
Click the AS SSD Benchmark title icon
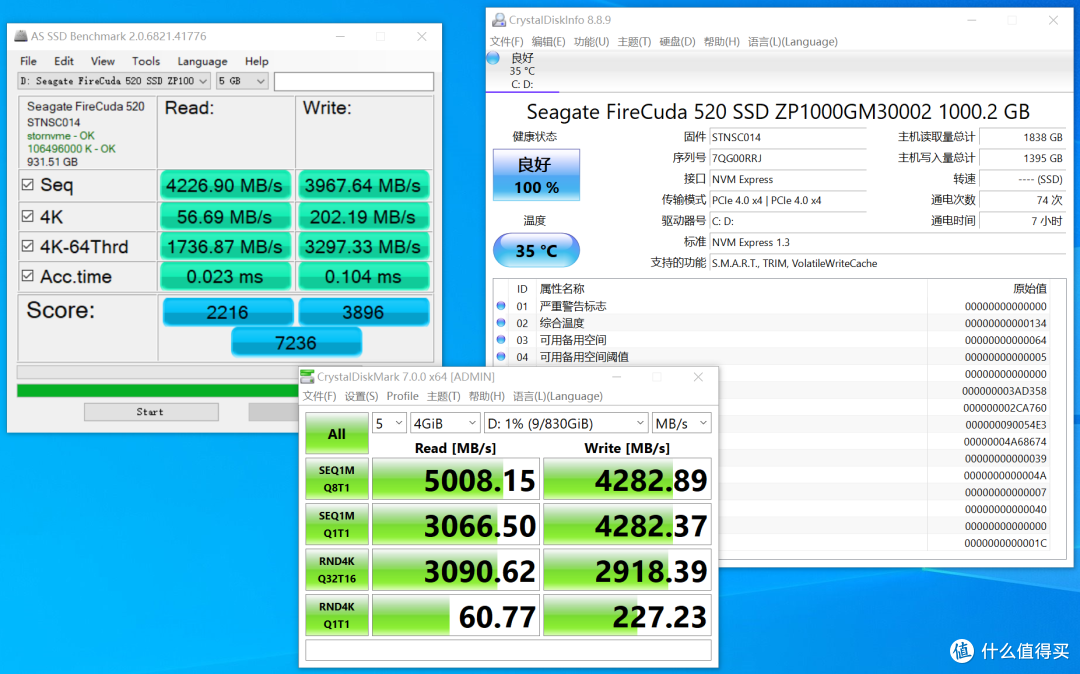pyautogui.click(x=21, y=36)
